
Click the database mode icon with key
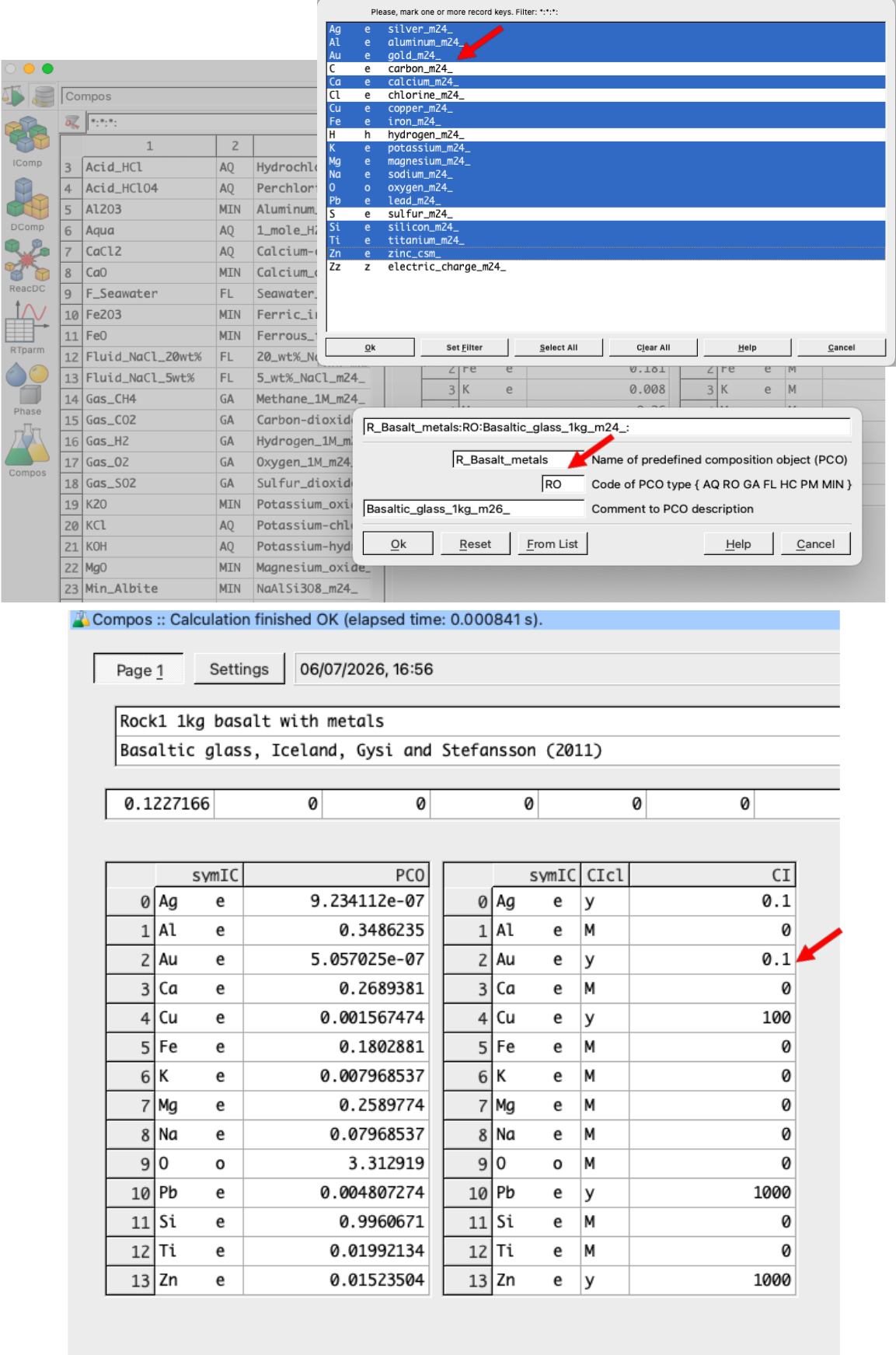tap(44, 96)
